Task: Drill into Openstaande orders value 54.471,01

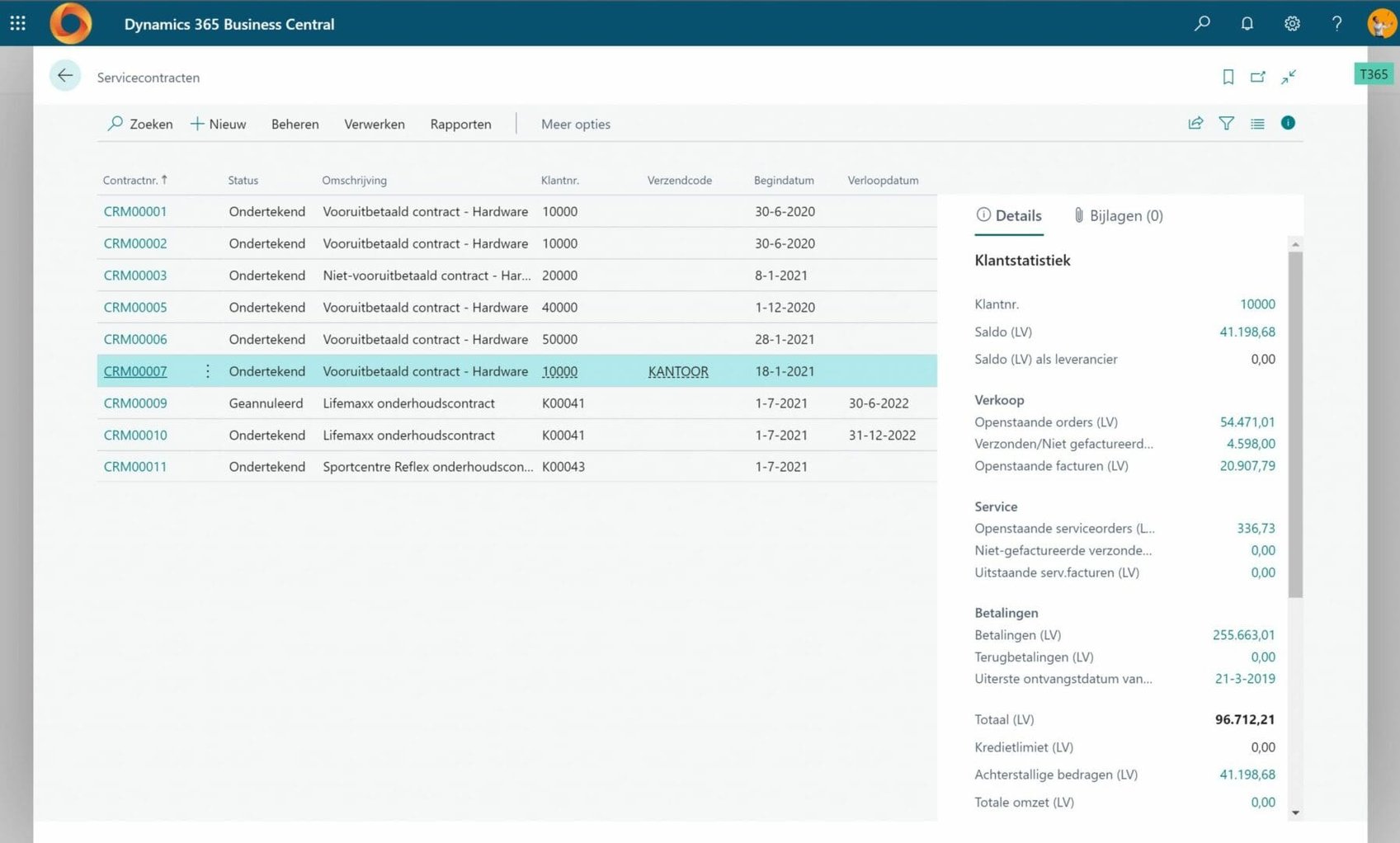Action: coord(1247,422)
